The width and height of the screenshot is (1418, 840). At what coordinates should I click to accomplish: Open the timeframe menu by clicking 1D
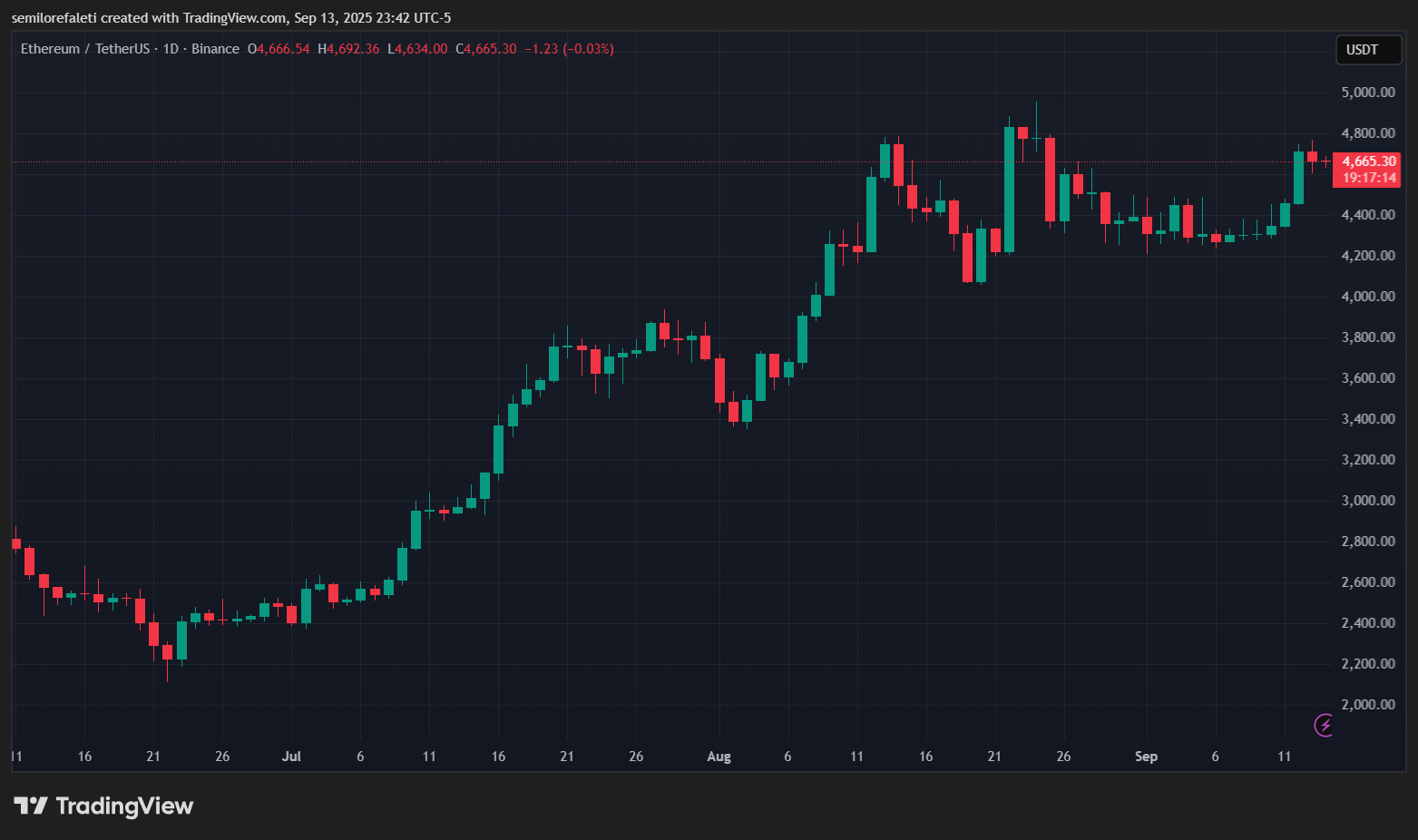click(171, 48)
